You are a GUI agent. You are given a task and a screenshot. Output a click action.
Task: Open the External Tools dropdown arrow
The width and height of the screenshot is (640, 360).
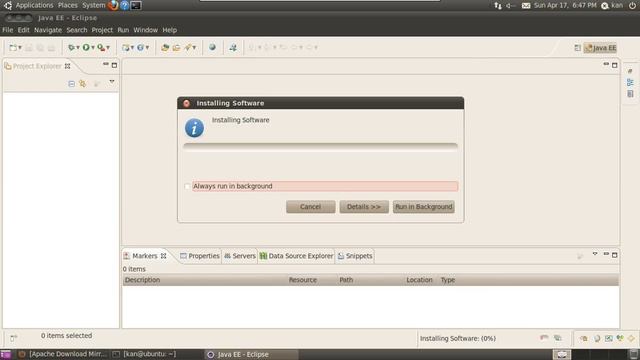pyautogui.click(x=108, y=48)
